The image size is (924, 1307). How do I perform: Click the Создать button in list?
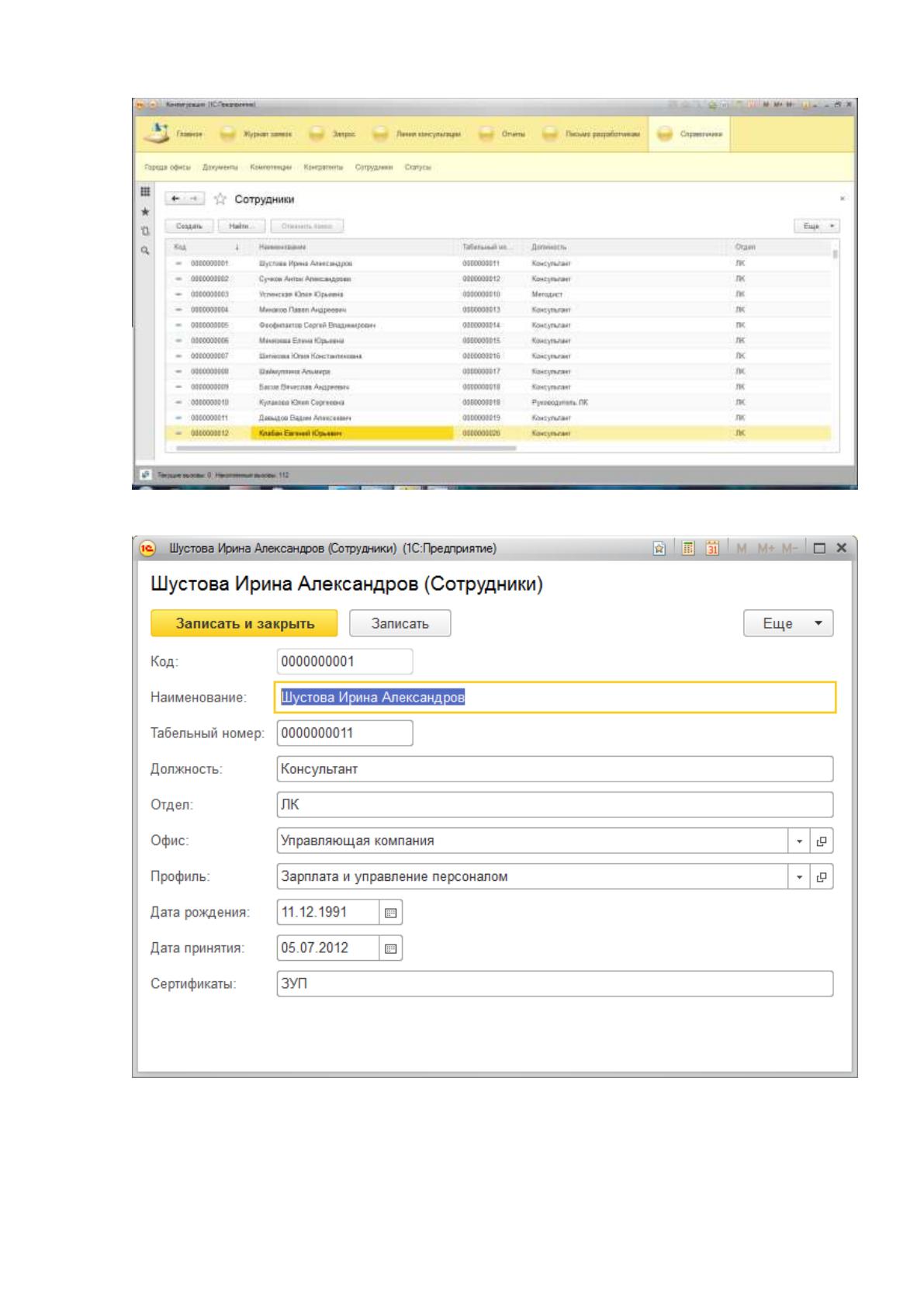pos(189,226)
